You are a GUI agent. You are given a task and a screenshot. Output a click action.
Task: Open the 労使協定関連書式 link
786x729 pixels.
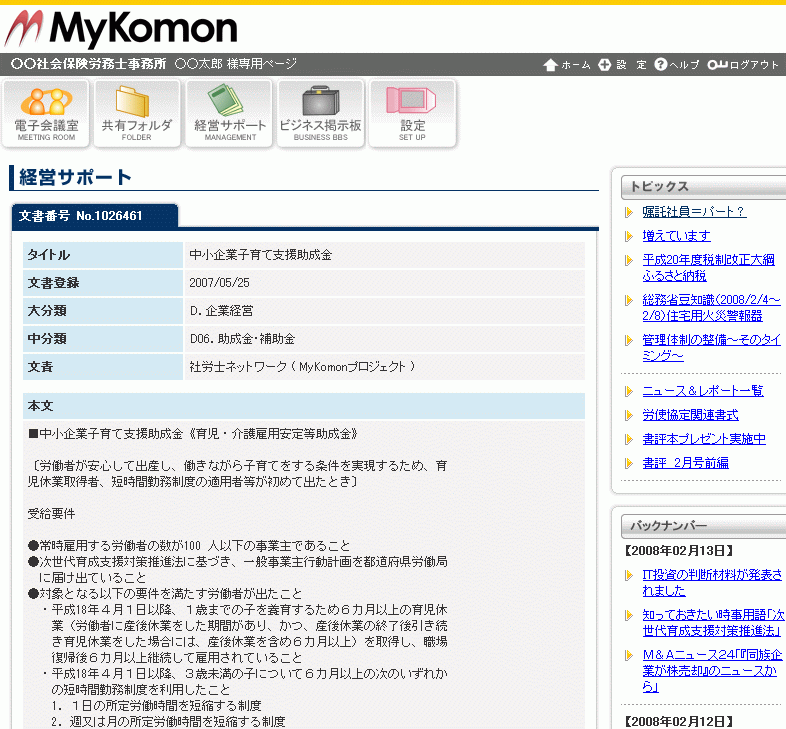click(x=690, y=415)
